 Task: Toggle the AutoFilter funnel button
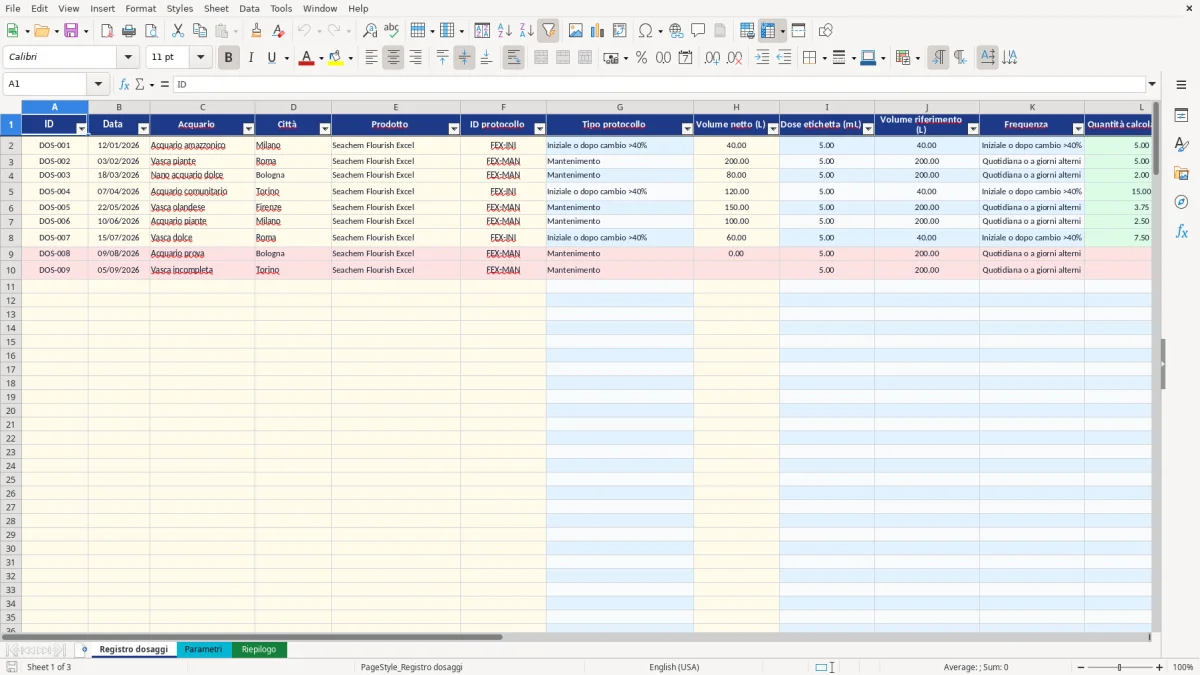[549, 31]
